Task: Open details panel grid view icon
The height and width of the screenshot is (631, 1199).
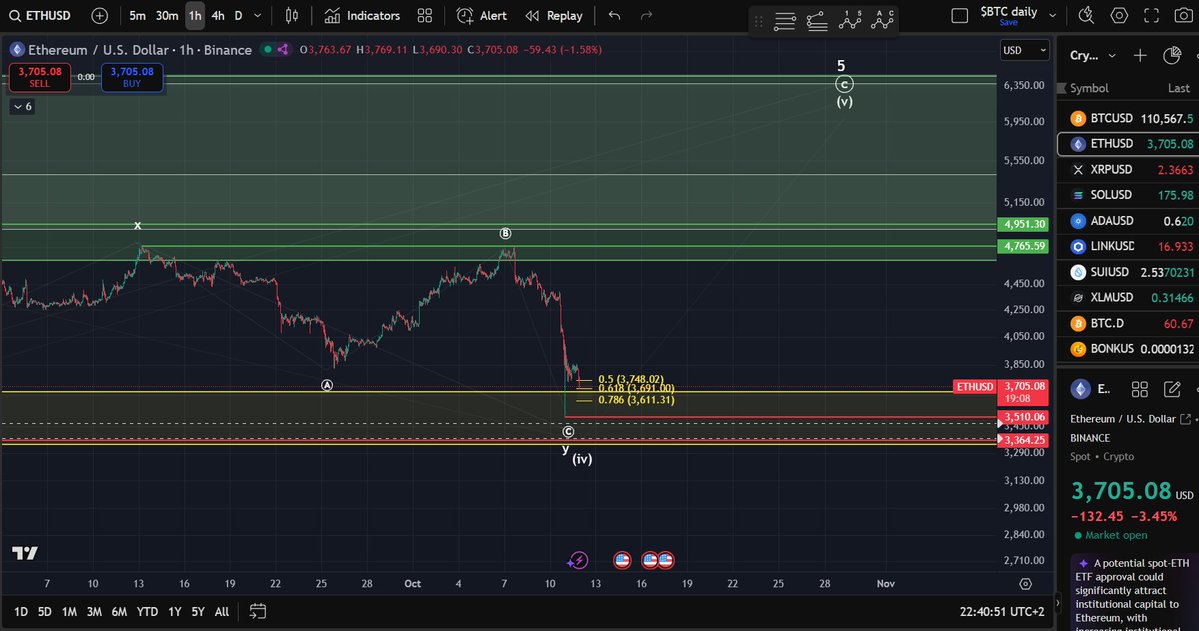Action: (x=1139, y=390)
